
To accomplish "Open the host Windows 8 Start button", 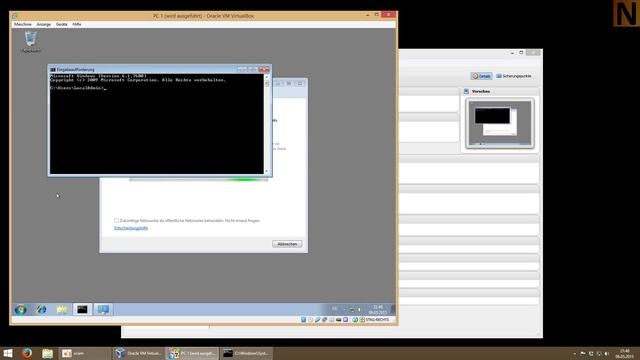I will (x=8, y=353).
